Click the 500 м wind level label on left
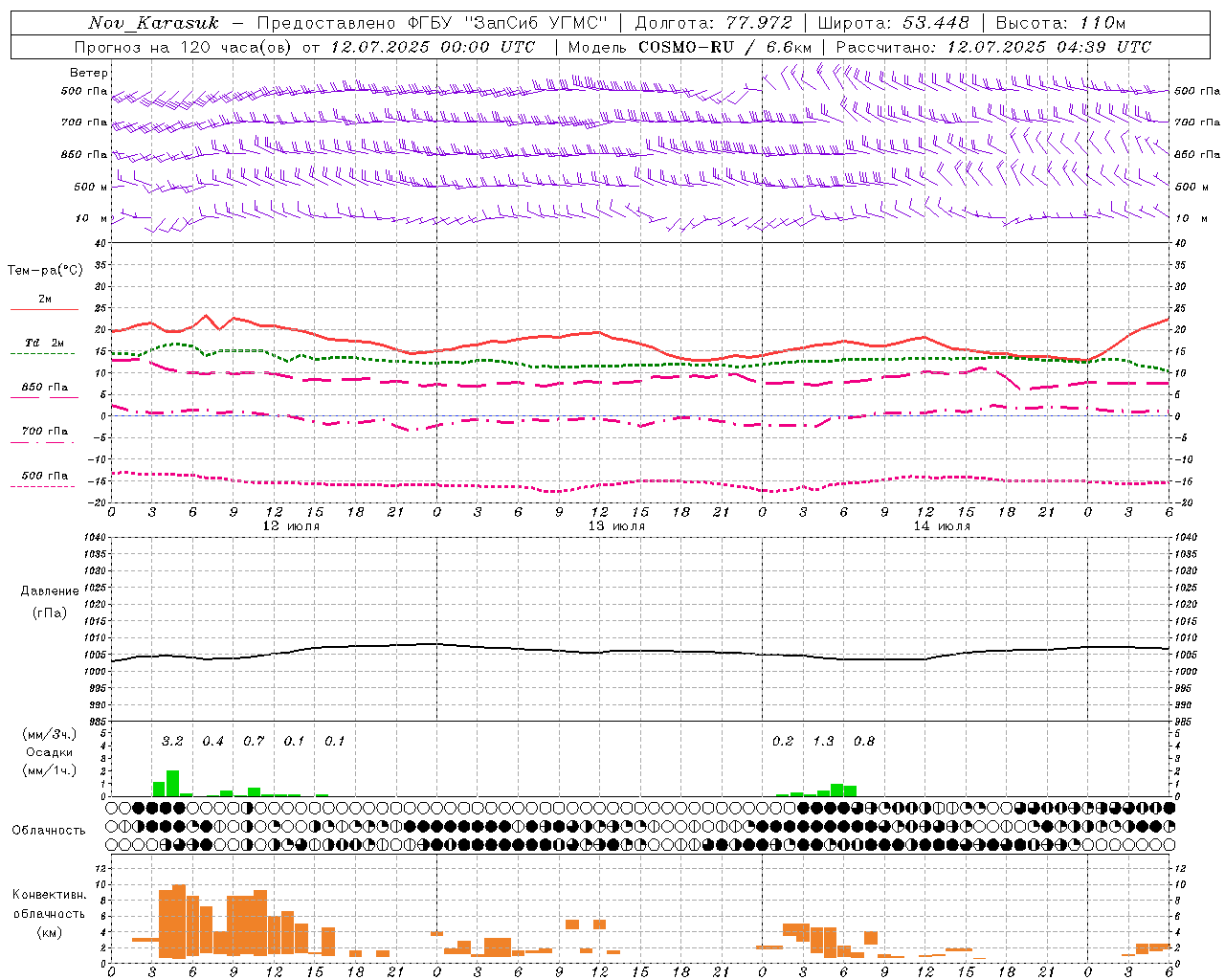This screenshot has height=980, width=1225. coord(91,187)
